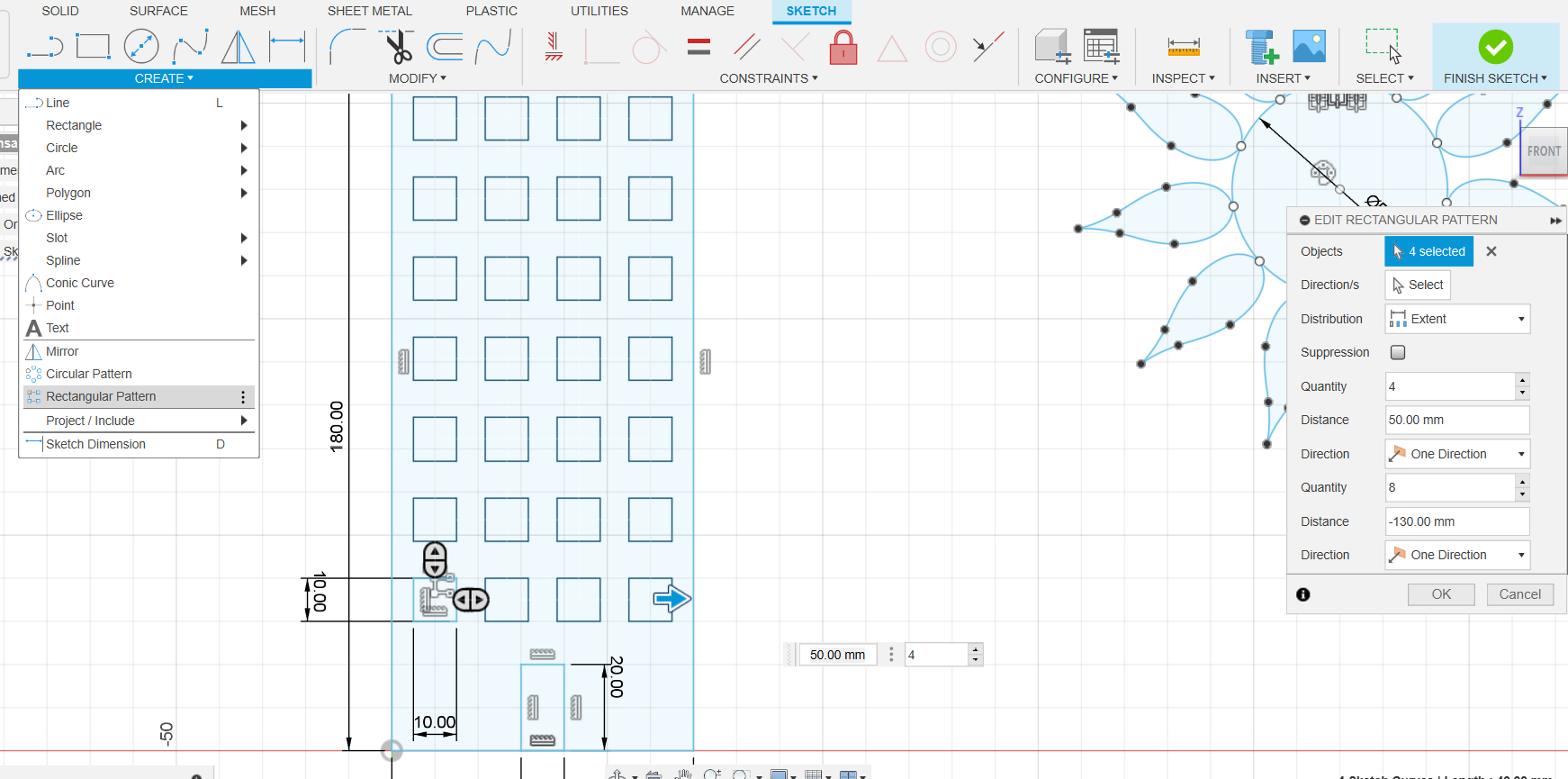Select the Offset tool icon
Viewport: 1568px width, 779px height.
click(x=445, y=46)
